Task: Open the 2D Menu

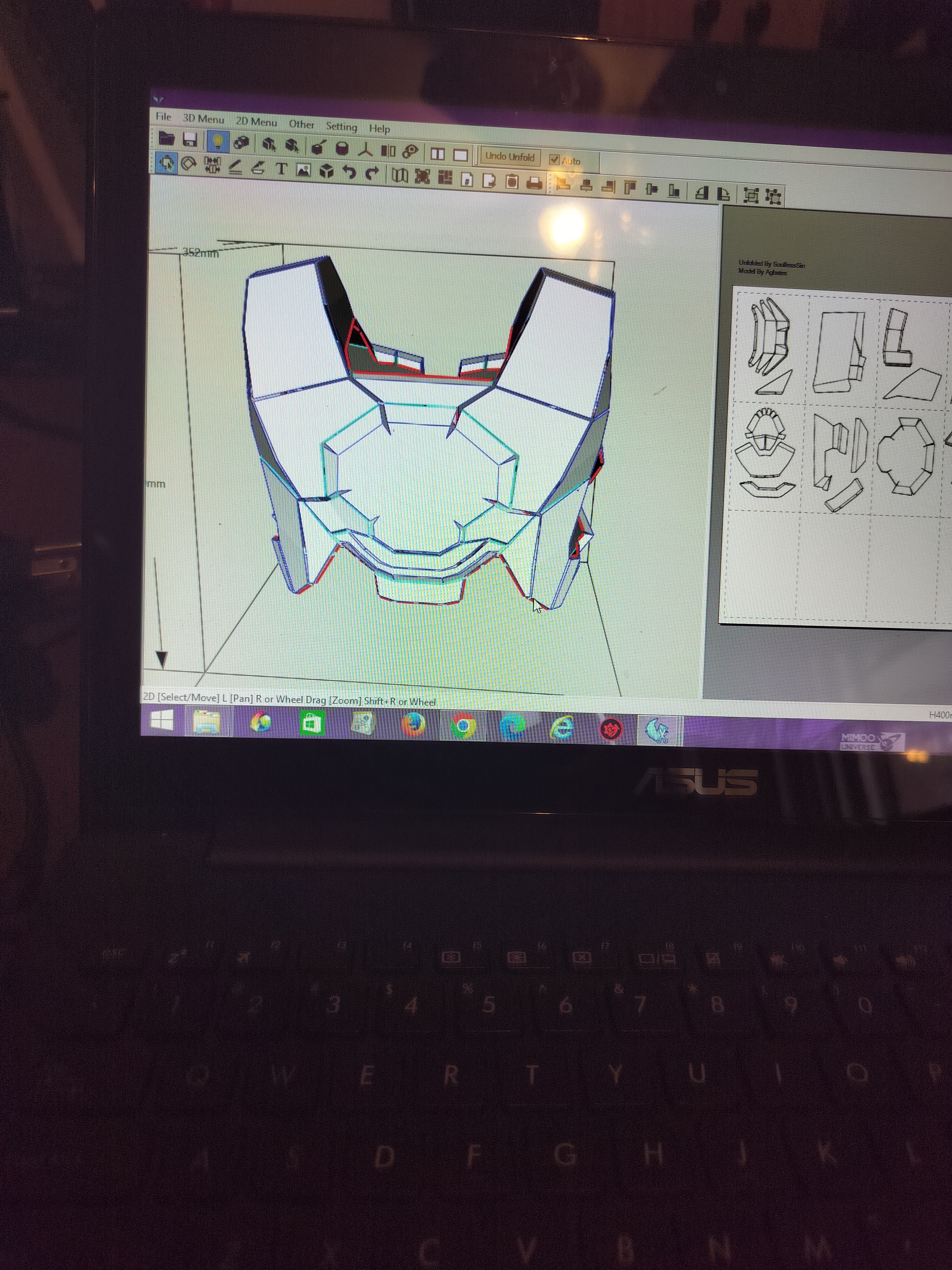Action: [256, 122]
